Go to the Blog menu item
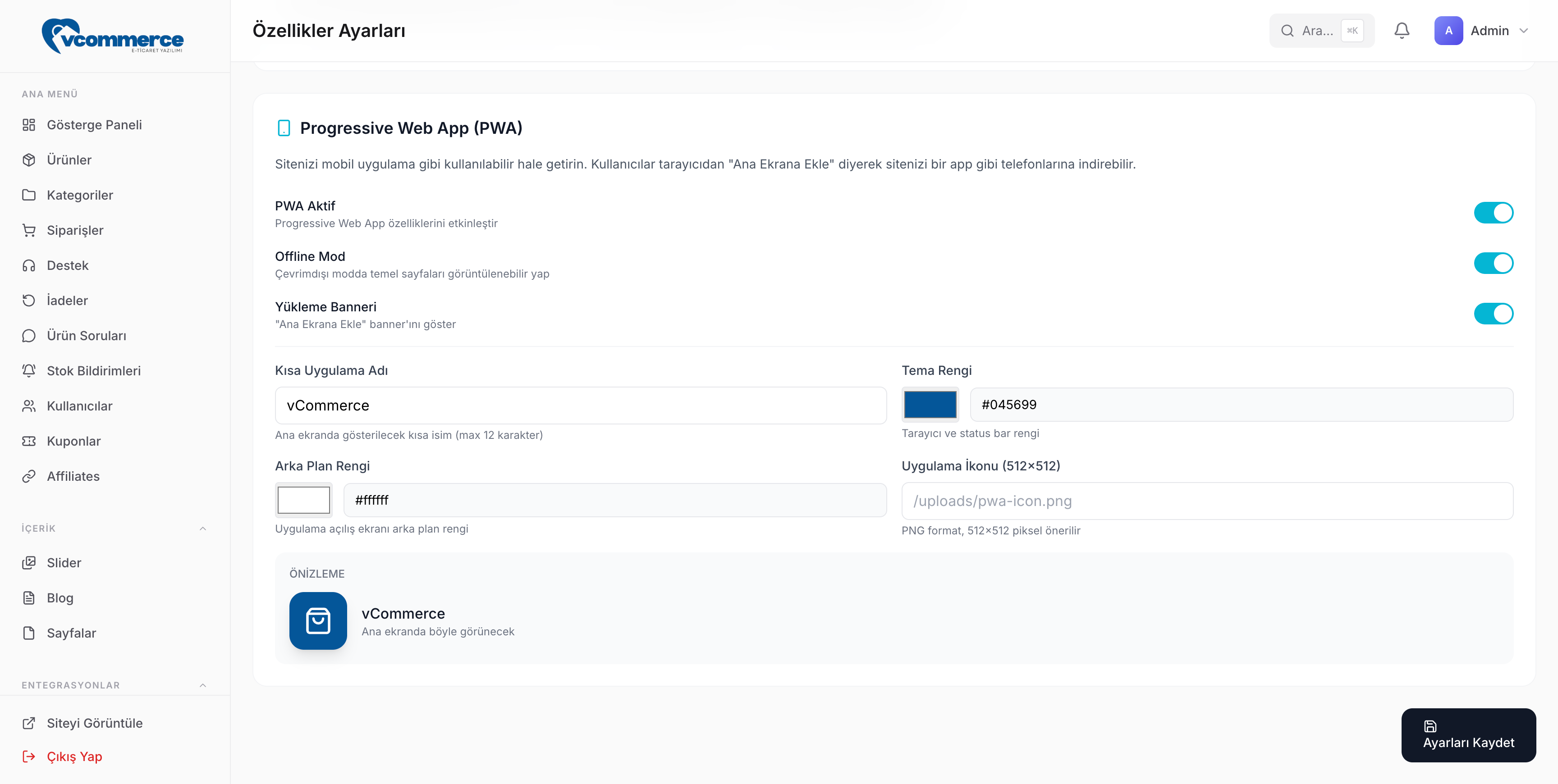This screenshot has width=1558, height=784. pyautogui.click(x=60, y=598)
